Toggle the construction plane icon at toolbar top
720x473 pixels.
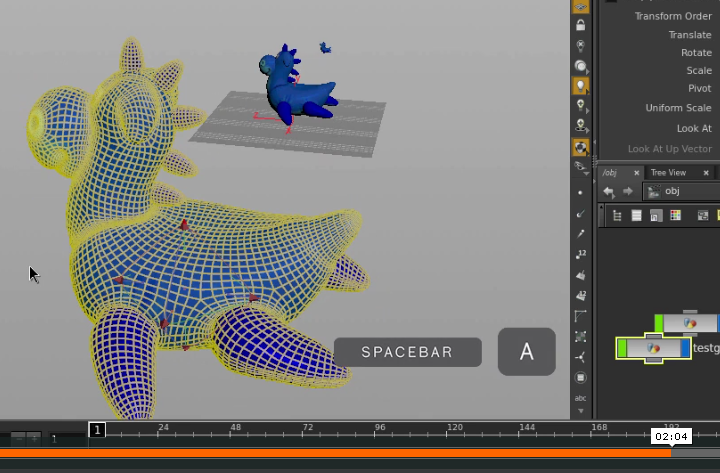[580, 6]
